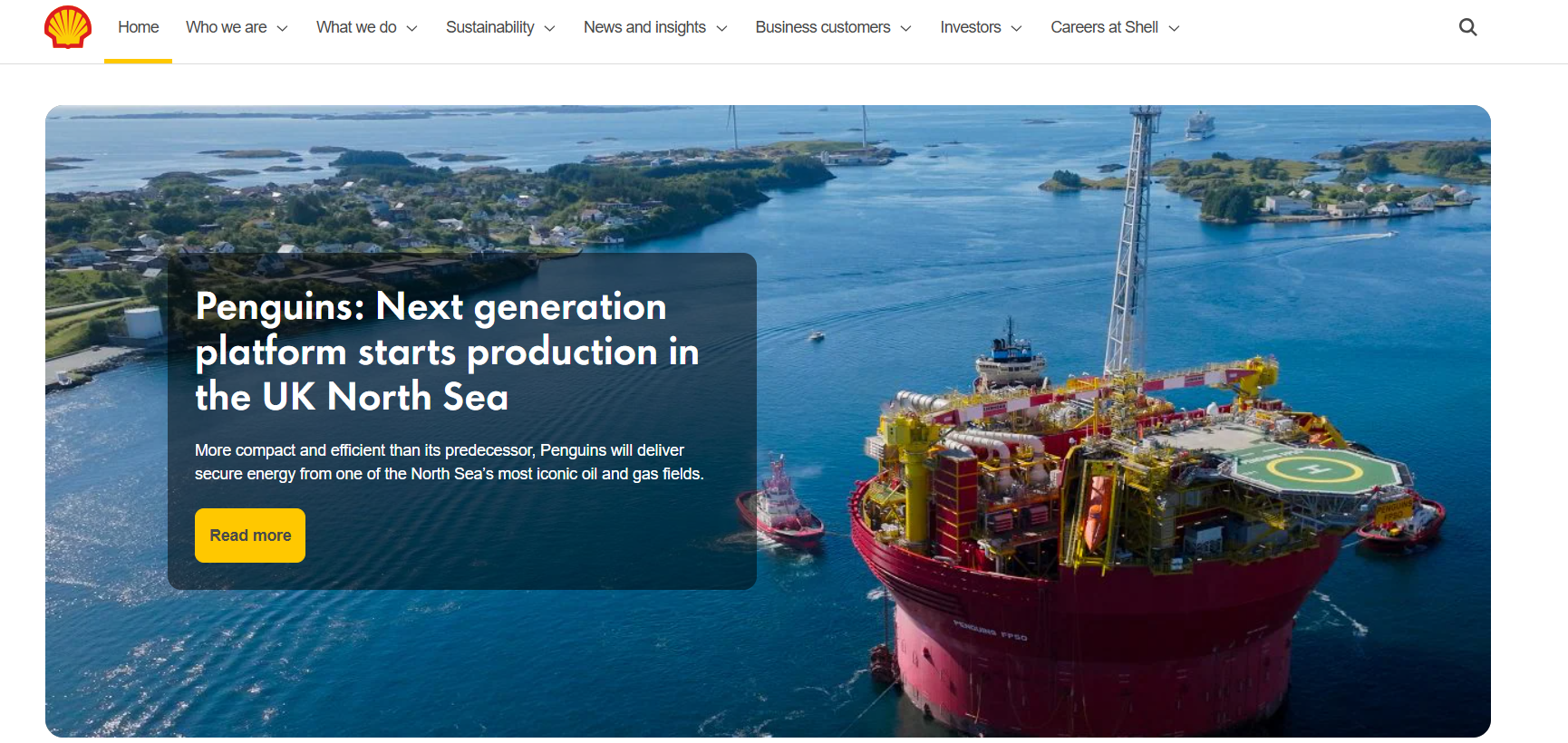Screen dimensions: 1568x743
Task: Expand the Careers at Shell chevron
Action: tap(1174, 28)
